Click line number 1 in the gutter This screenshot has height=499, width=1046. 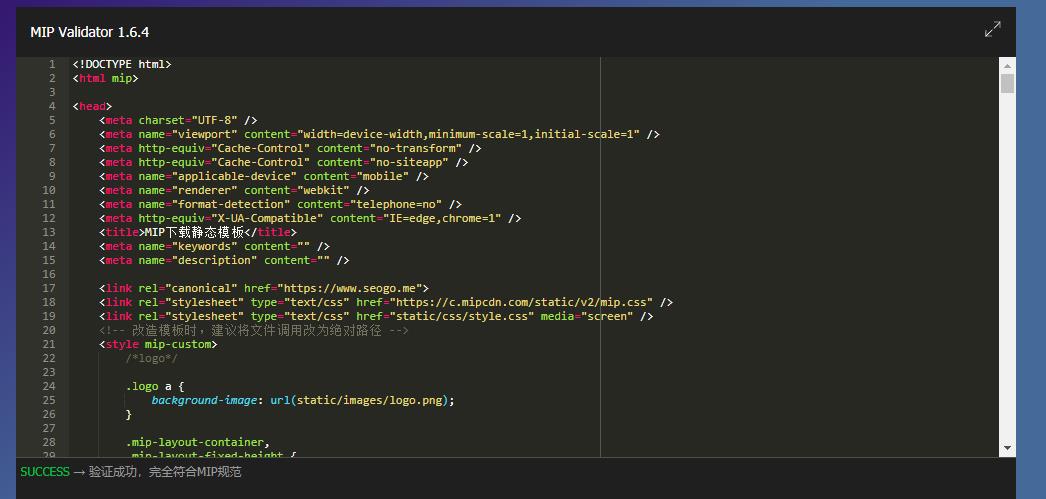52,64
